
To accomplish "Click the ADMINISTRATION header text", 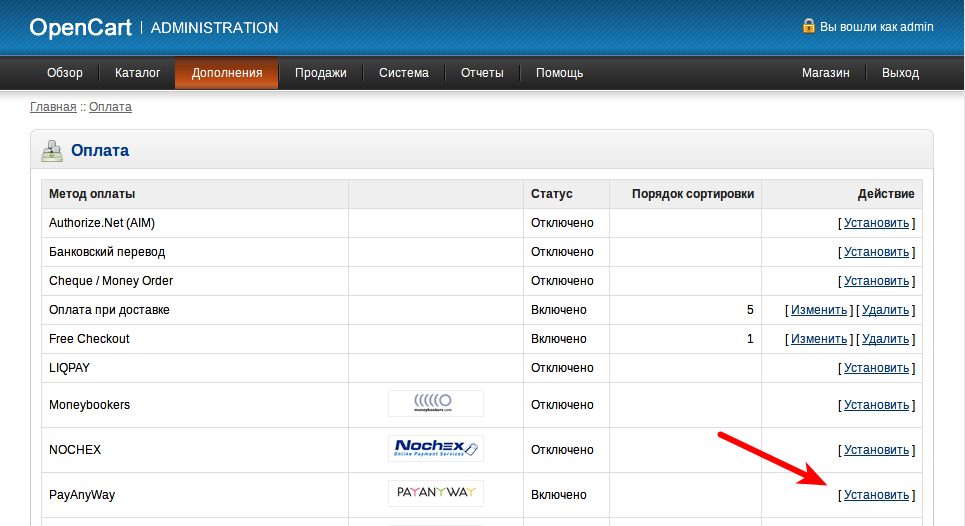I will click(x=214, y=28).
